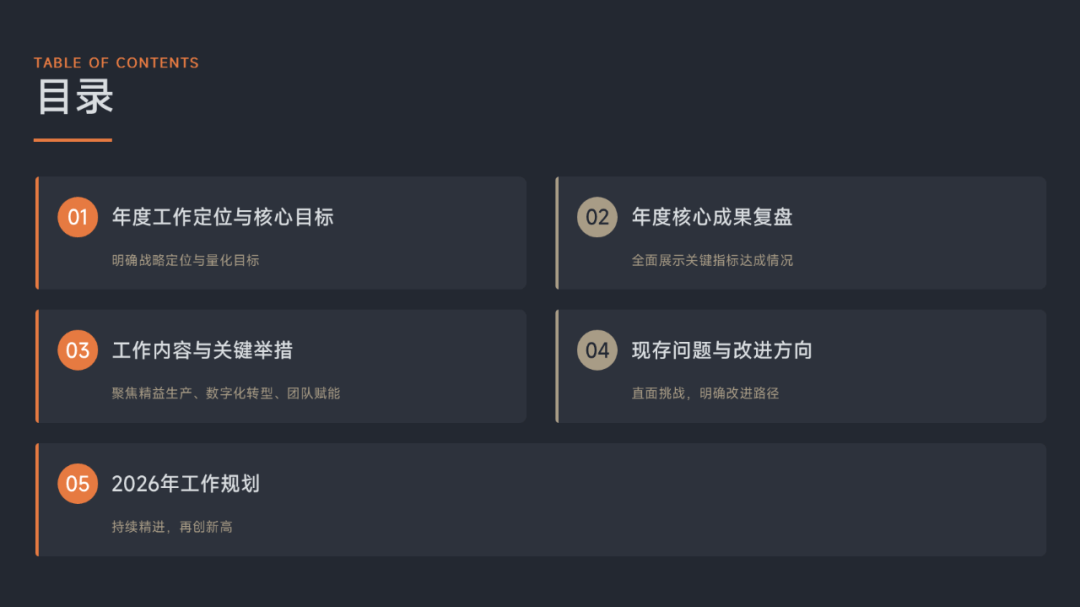The height and width of the screenshot is (607, 1080).
Task: Click the orange 05 number badge
Action: [77, 484]
